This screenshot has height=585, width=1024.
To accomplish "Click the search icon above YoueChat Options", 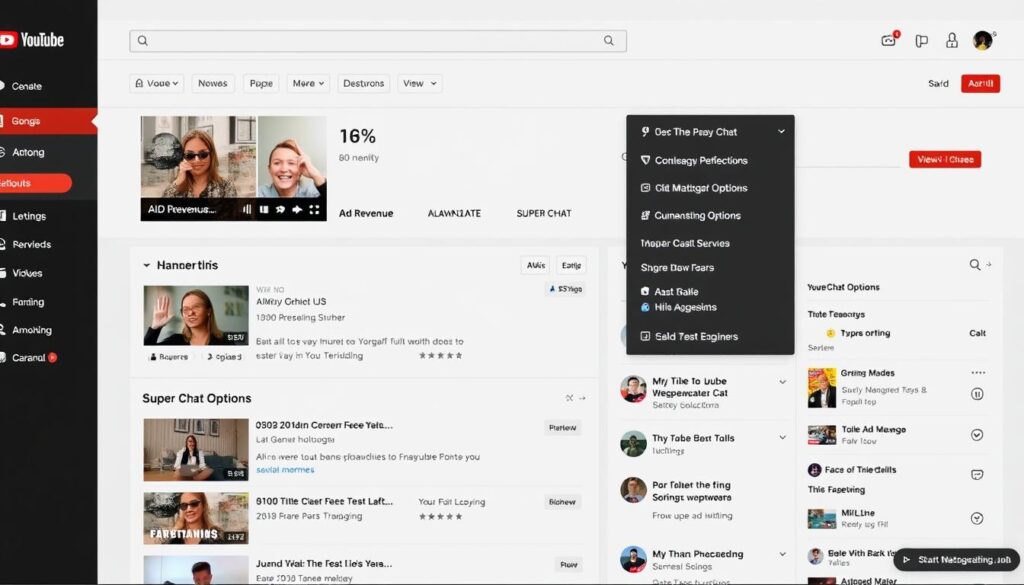I will (x=974, y=264).
